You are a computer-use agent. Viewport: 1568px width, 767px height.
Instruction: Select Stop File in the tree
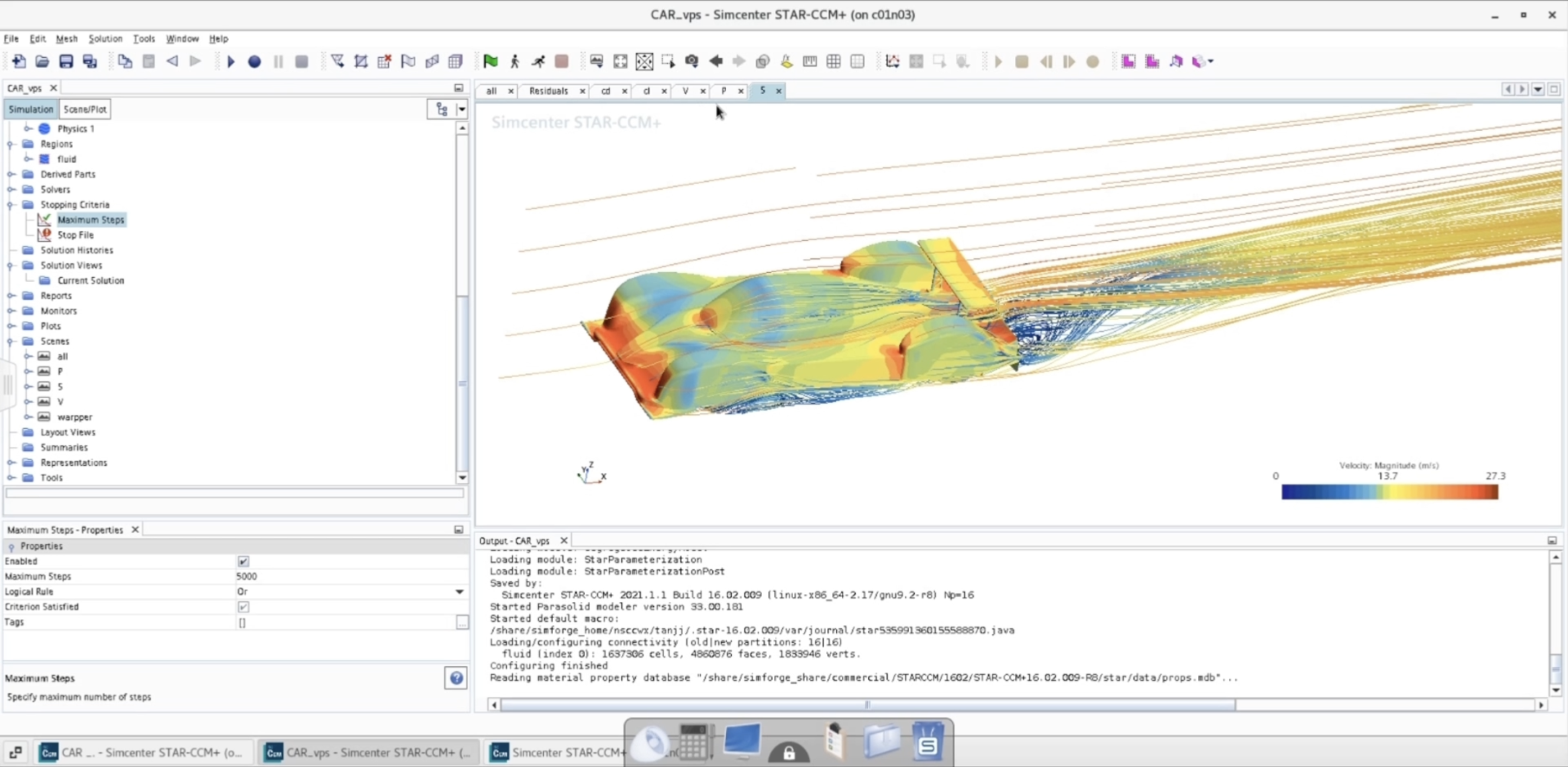pyautogui.click(x=76, y=235)
